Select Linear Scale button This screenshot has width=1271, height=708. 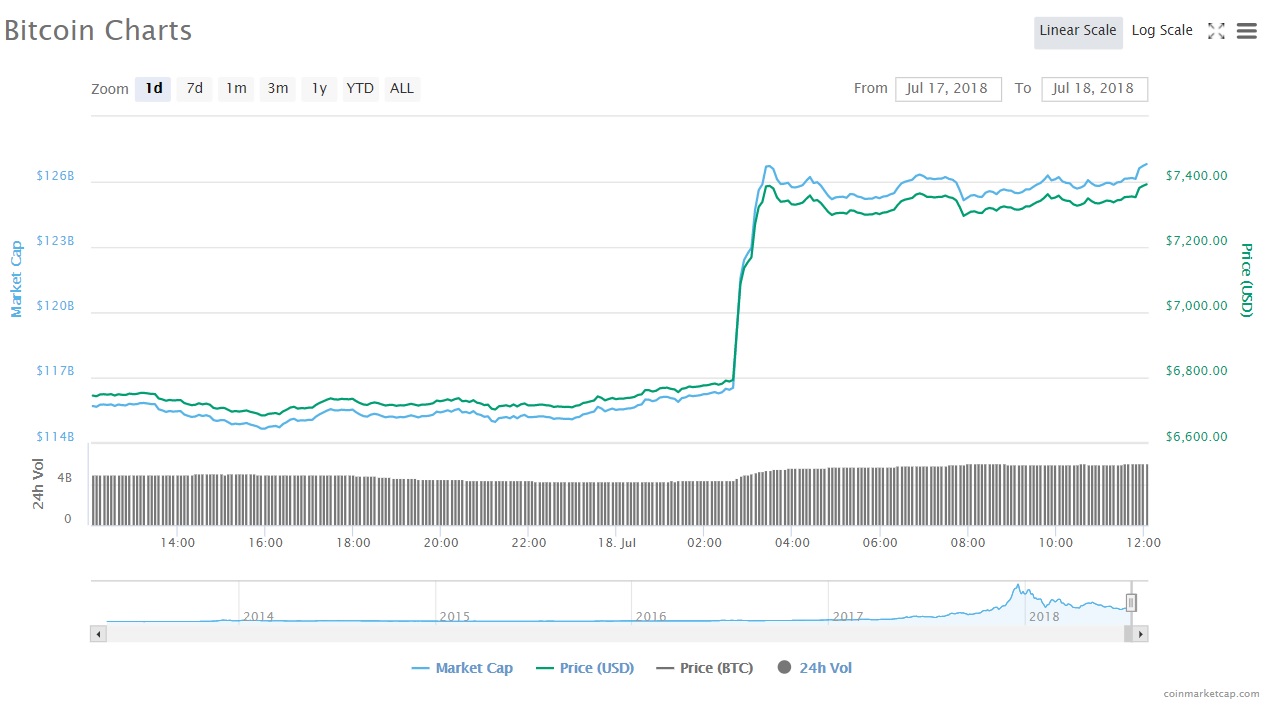click(1077, 31)
